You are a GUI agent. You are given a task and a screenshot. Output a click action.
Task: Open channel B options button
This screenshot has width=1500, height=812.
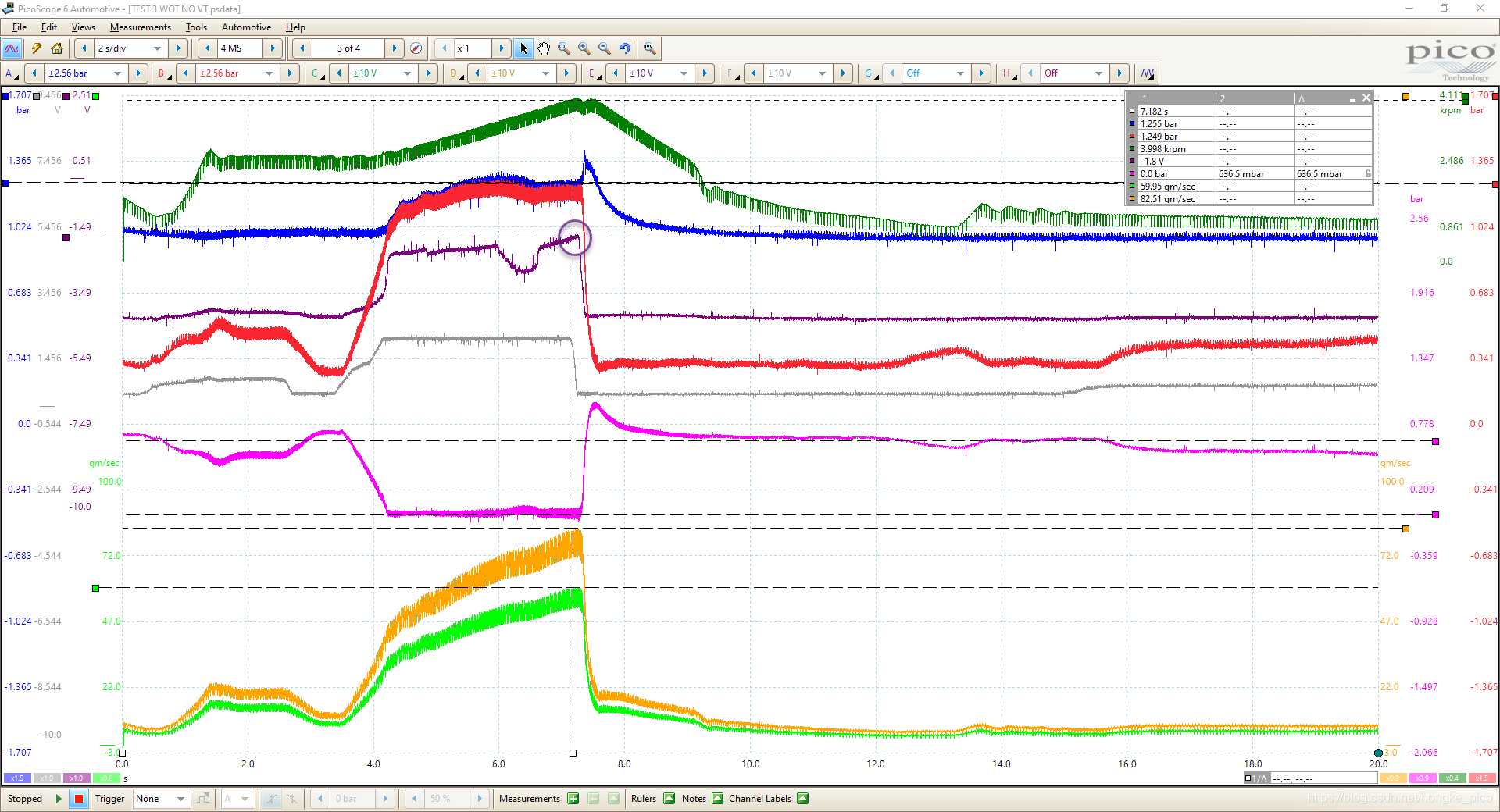coord(163,73)
